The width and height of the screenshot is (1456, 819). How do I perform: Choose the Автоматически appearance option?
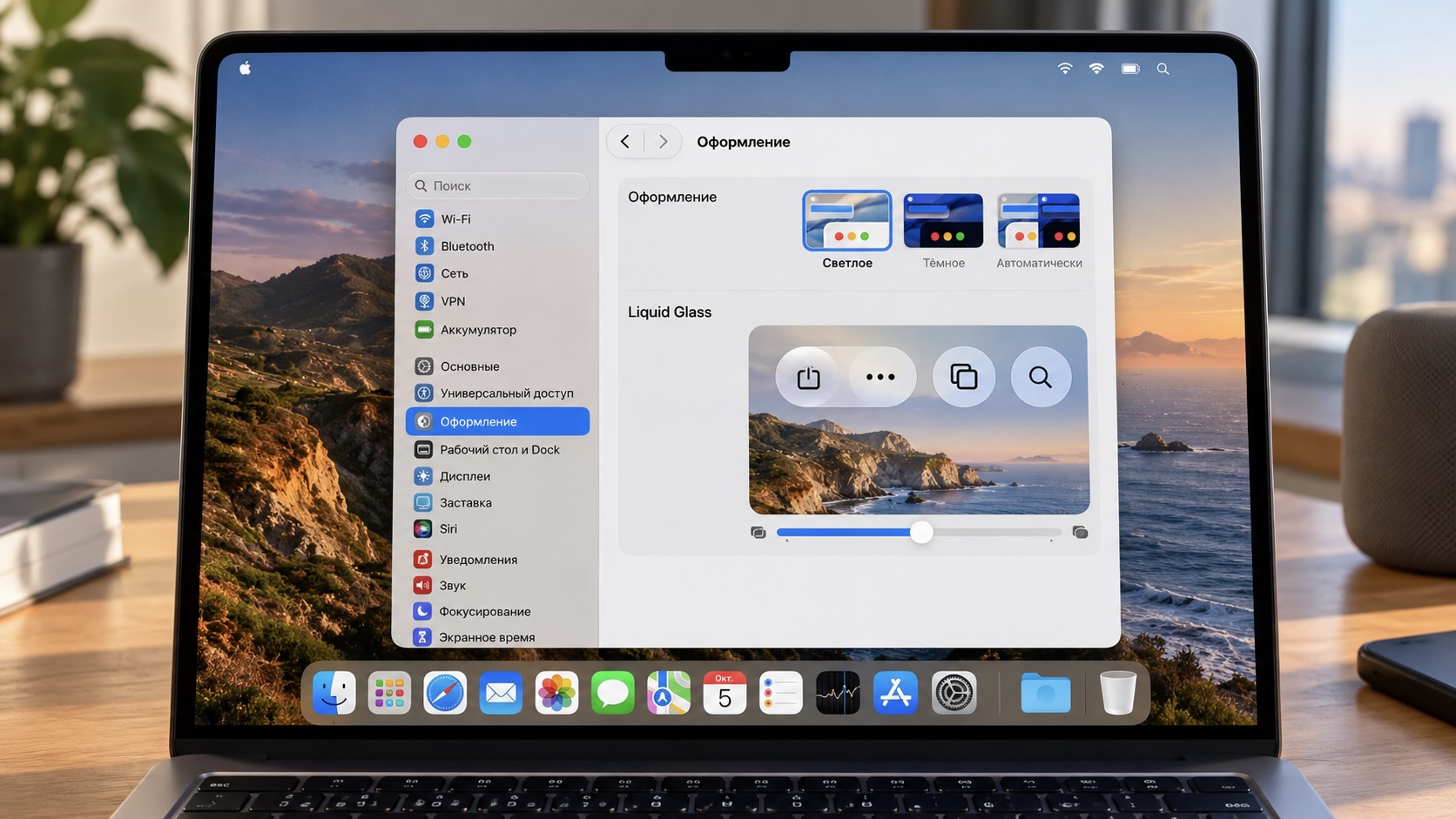pyautogui.click(x=1039, y=230)
